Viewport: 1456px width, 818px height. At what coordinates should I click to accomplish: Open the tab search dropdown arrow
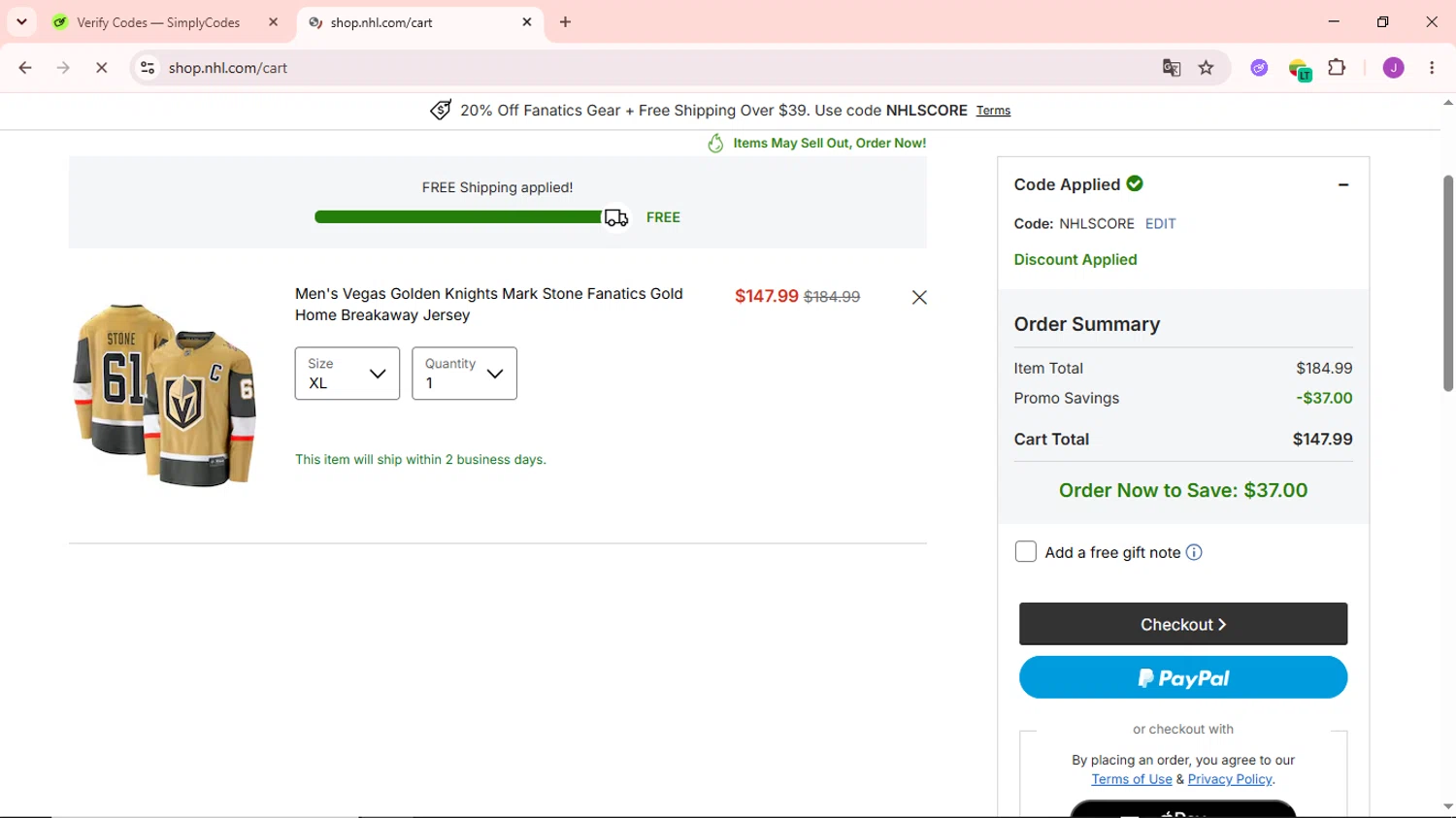click(21, 21)
